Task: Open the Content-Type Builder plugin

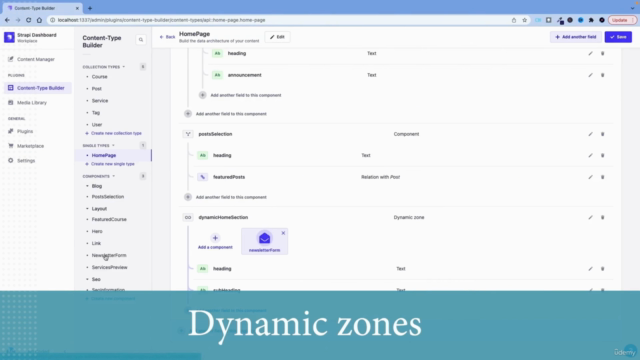Action: [x=38, y=88]
